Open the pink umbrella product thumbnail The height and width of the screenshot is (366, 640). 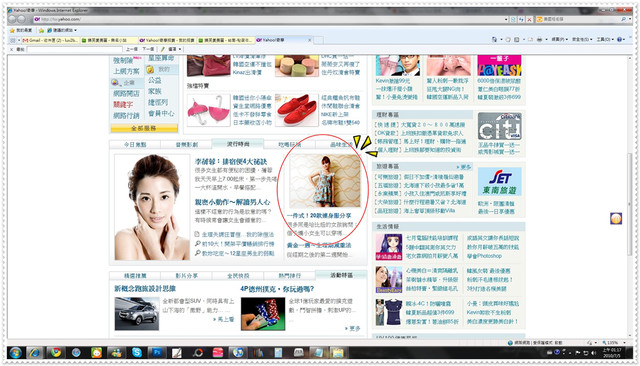(209, 110)
